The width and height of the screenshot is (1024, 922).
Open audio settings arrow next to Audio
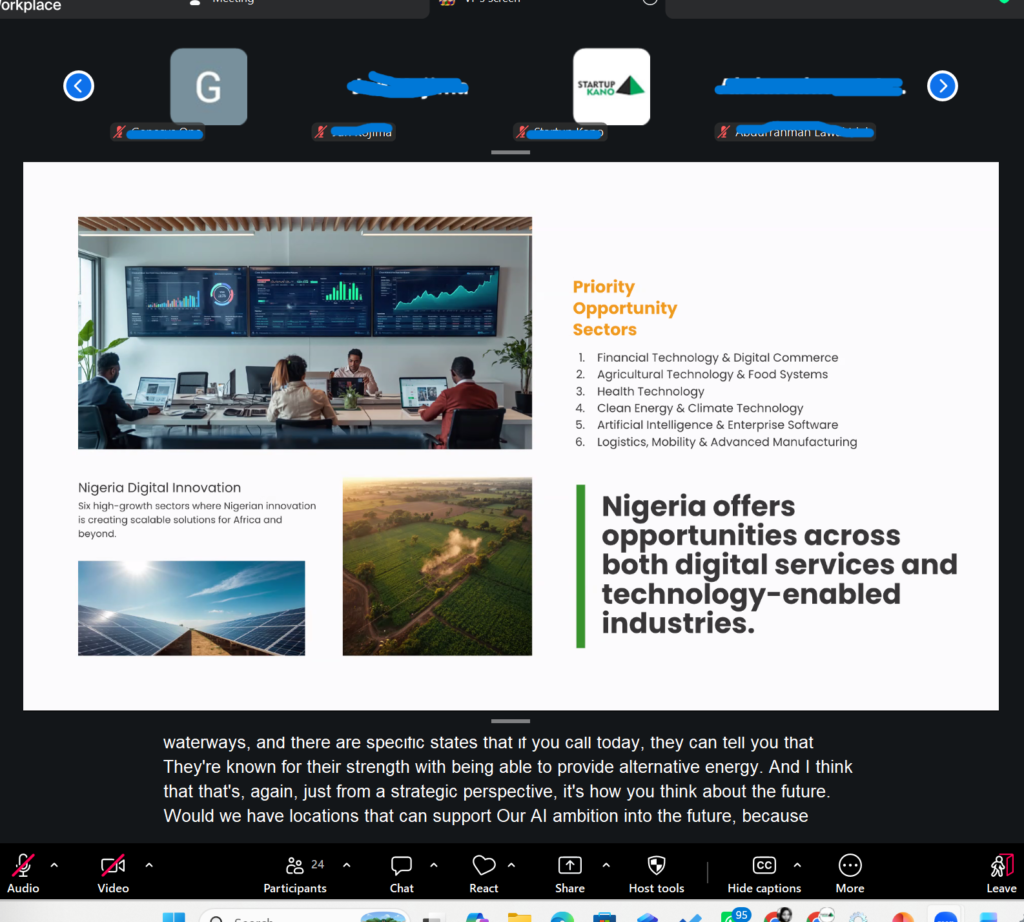[54, 865]
